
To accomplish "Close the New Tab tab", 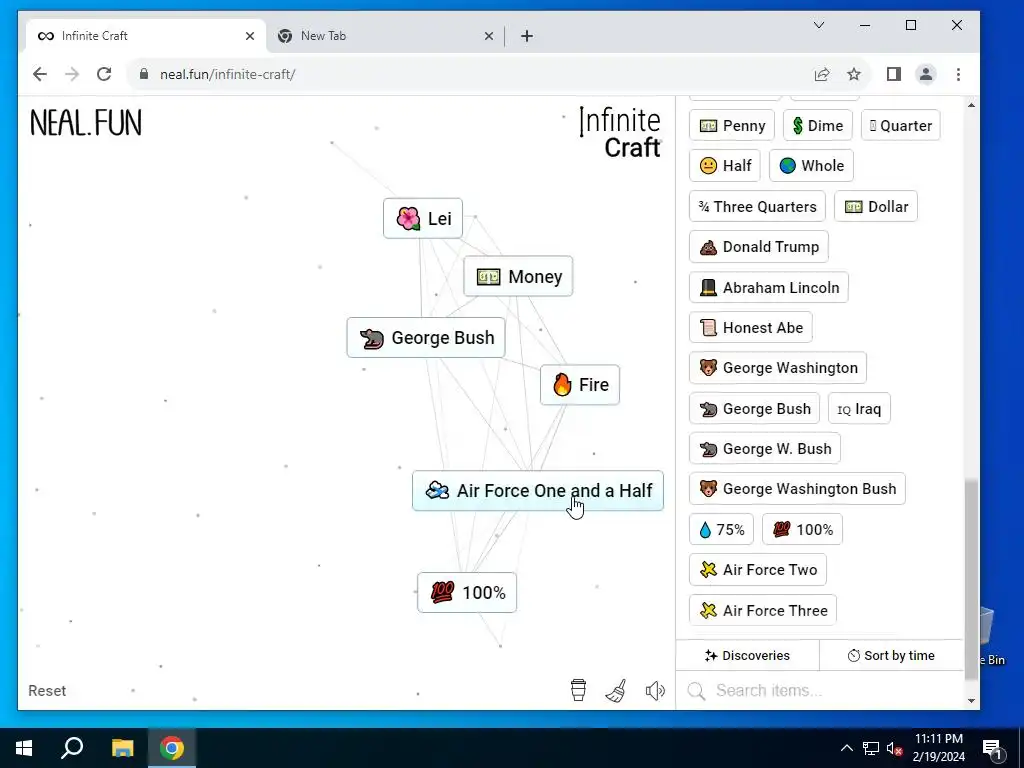I will click(x=488, y=36).
